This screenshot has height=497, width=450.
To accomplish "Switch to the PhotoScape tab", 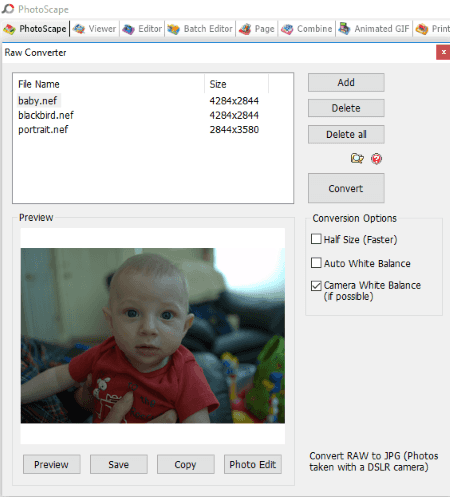I will tap(35, 29).
